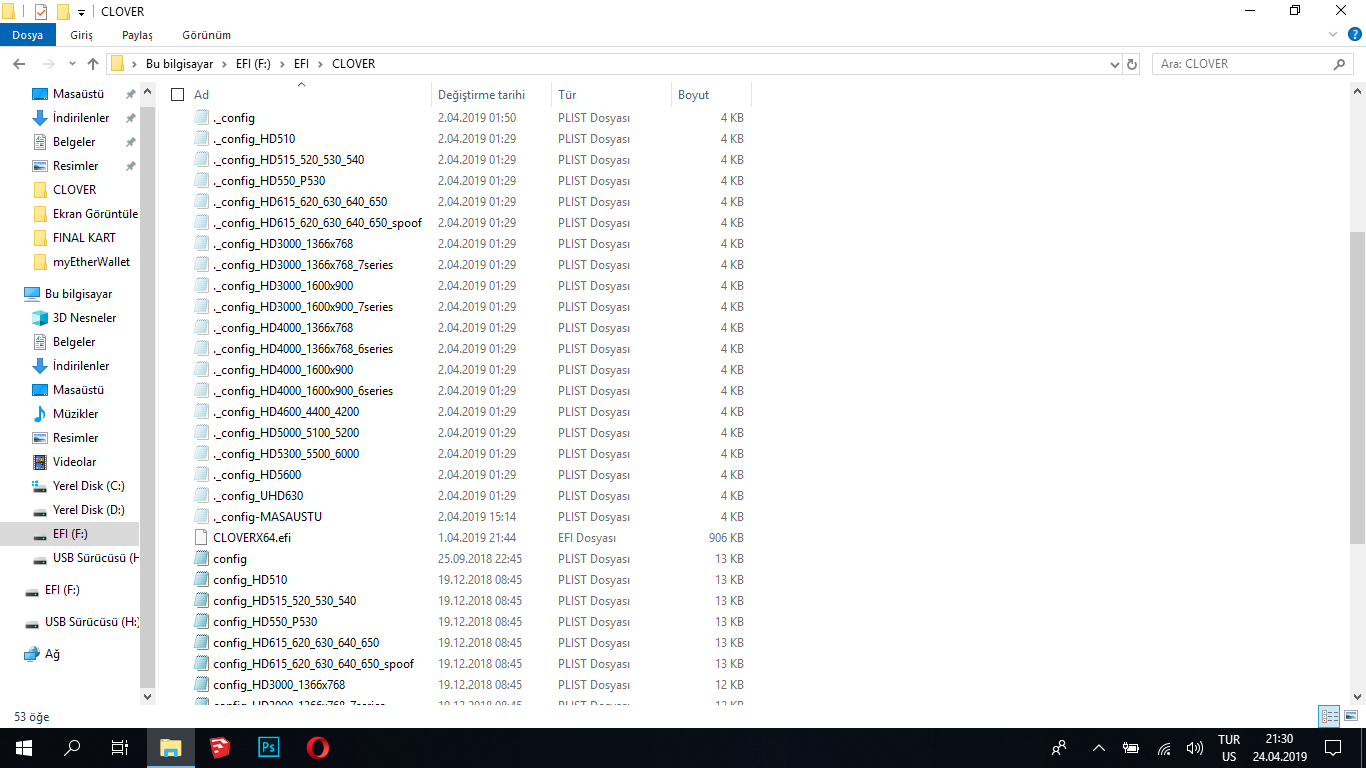Open the Action Center notifications icon
1366x768 pixels.
point(1332,747)
